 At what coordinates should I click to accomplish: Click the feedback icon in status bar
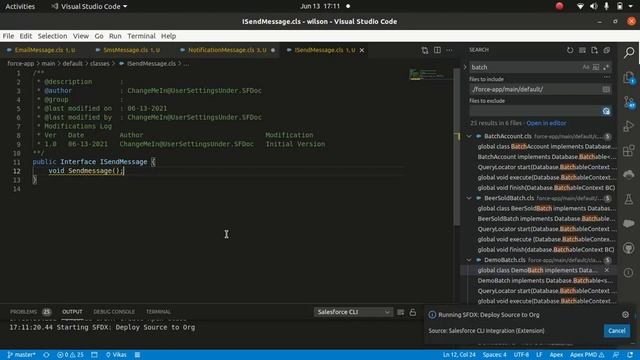[616, 355]
